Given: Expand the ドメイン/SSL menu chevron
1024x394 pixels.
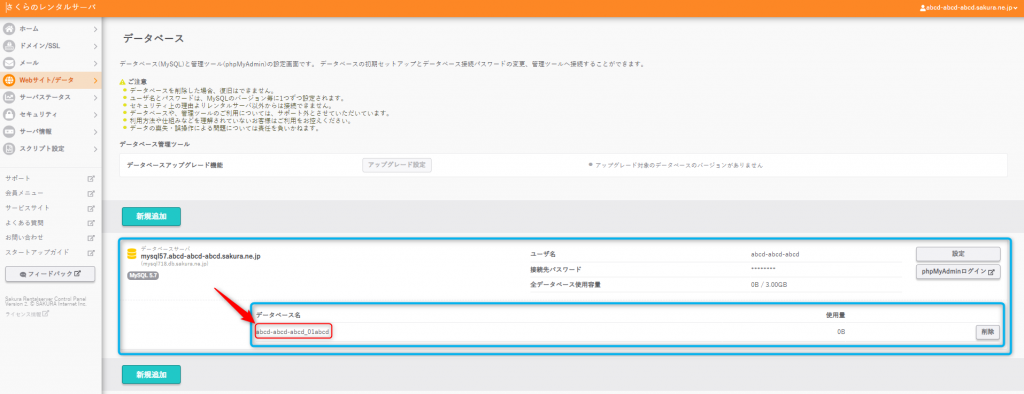Looking at the screenshot, I should point(95,46).
